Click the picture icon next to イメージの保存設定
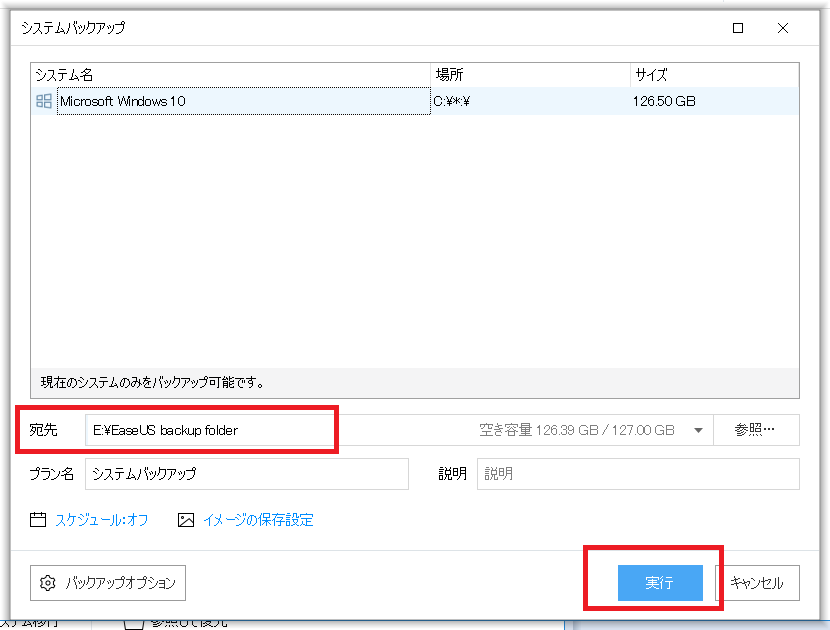 pos(186,520)
